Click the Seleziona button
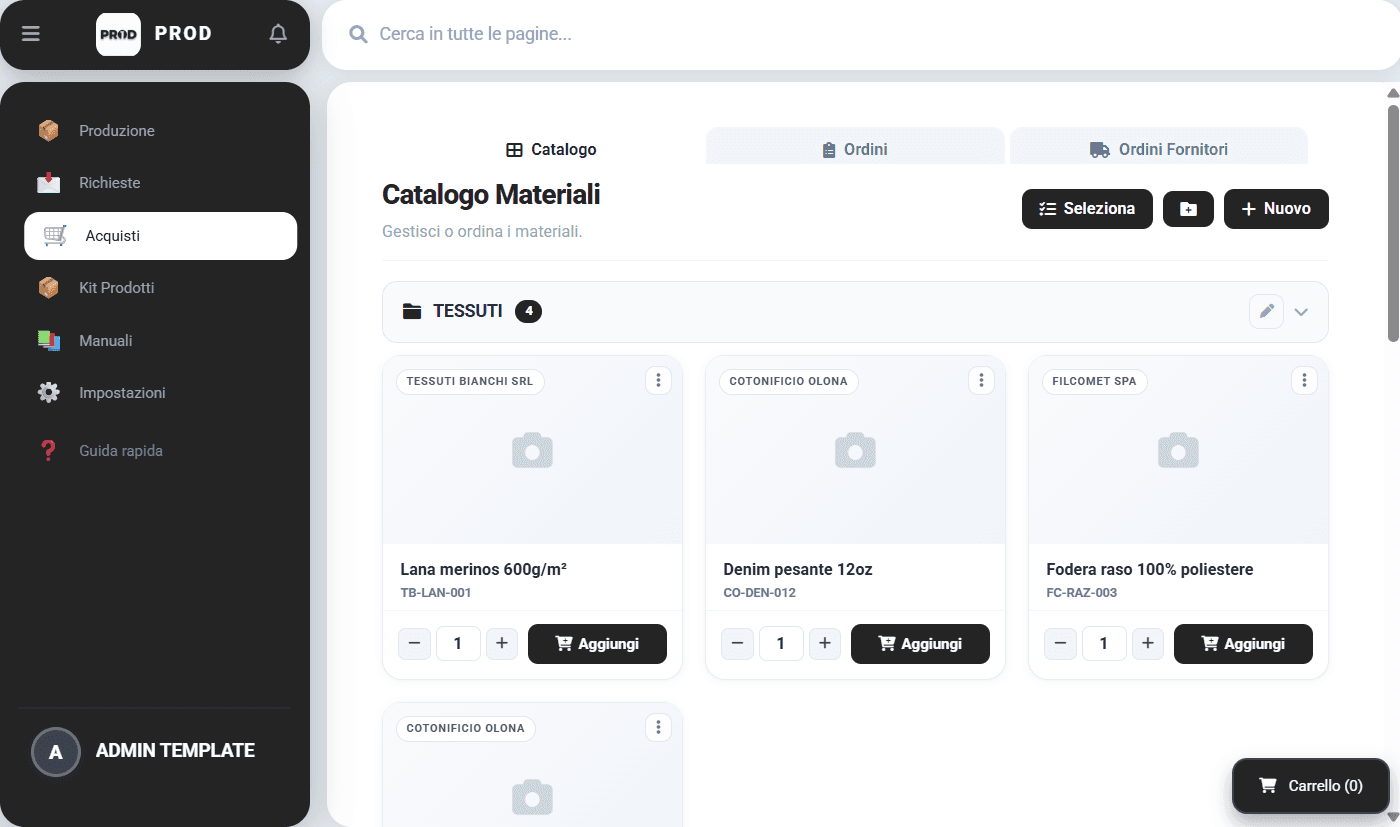 (x=1087, y=209)
